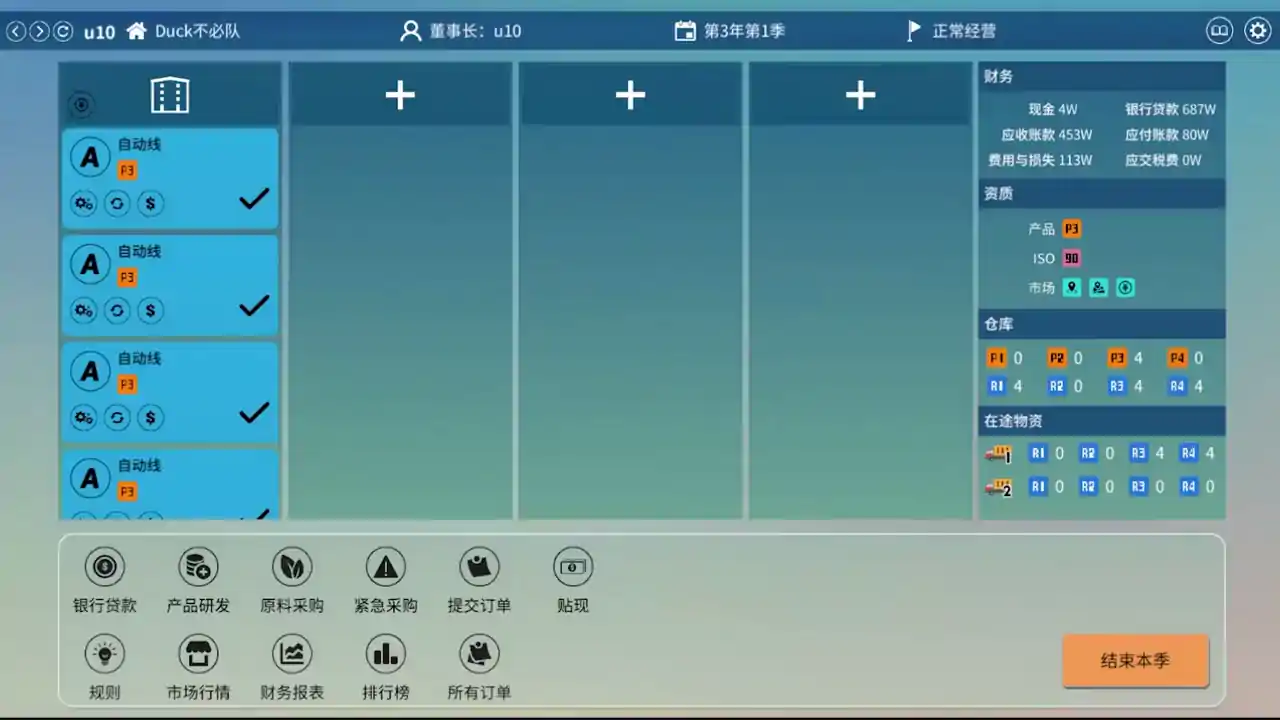Image resolution: width=1280 pixels, height=720 pixels.
Task: Add a factory in the last plus slot
Action: 860,95
